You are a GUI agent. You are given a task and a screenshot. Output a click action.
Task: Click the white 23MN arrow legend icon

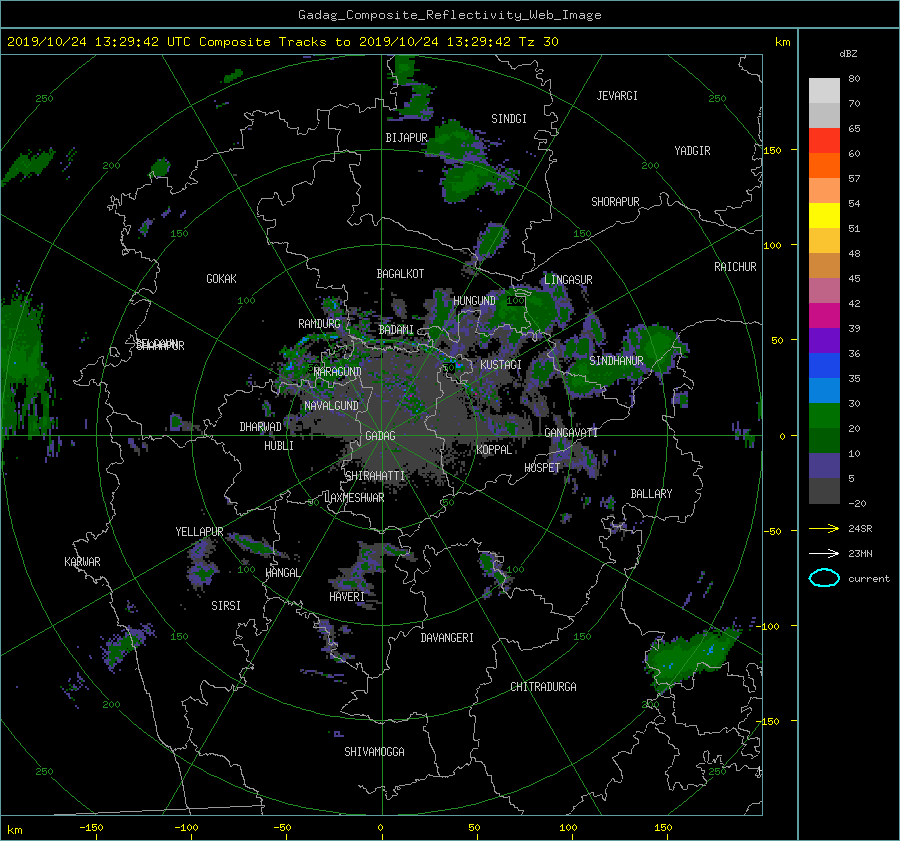(x=824, y=553)
